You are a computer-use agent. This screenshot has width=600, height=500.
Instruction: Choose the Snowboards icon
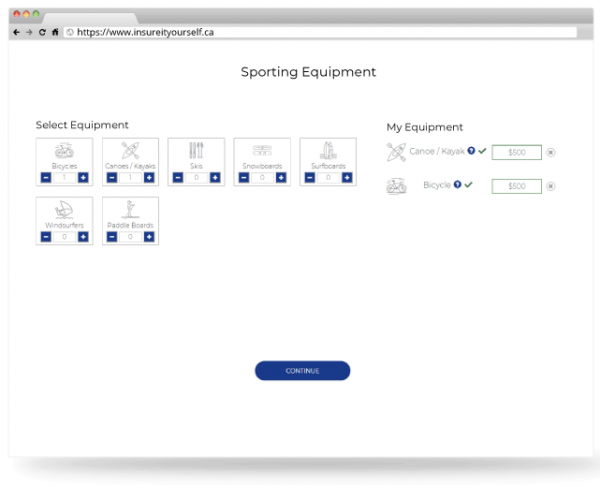click(262, 150)
